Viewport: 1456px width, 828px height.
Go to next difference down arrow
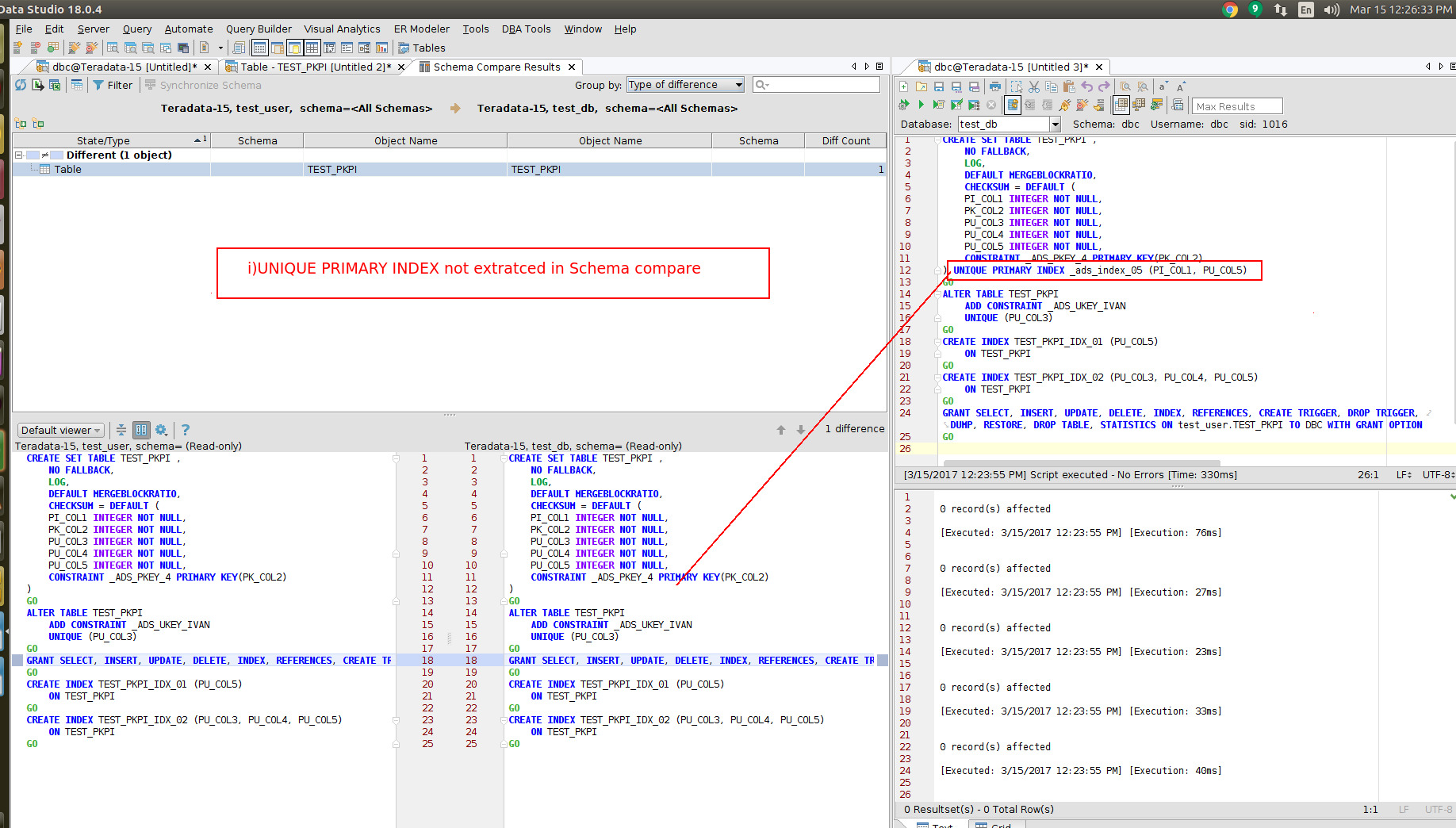pos(801,430)
